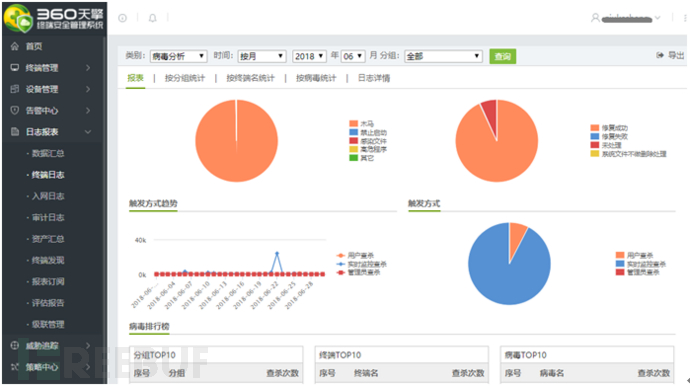Click the shield icon beside 告警中心
This screenshot has height=387, width=690.
pyautogui.click(x=15, y=110)
